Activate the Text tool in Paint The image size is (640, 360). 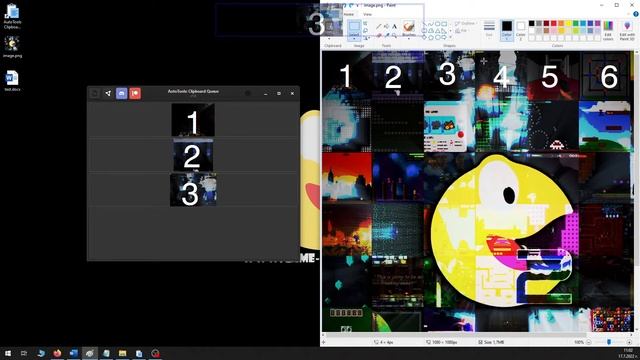[394, 27]
